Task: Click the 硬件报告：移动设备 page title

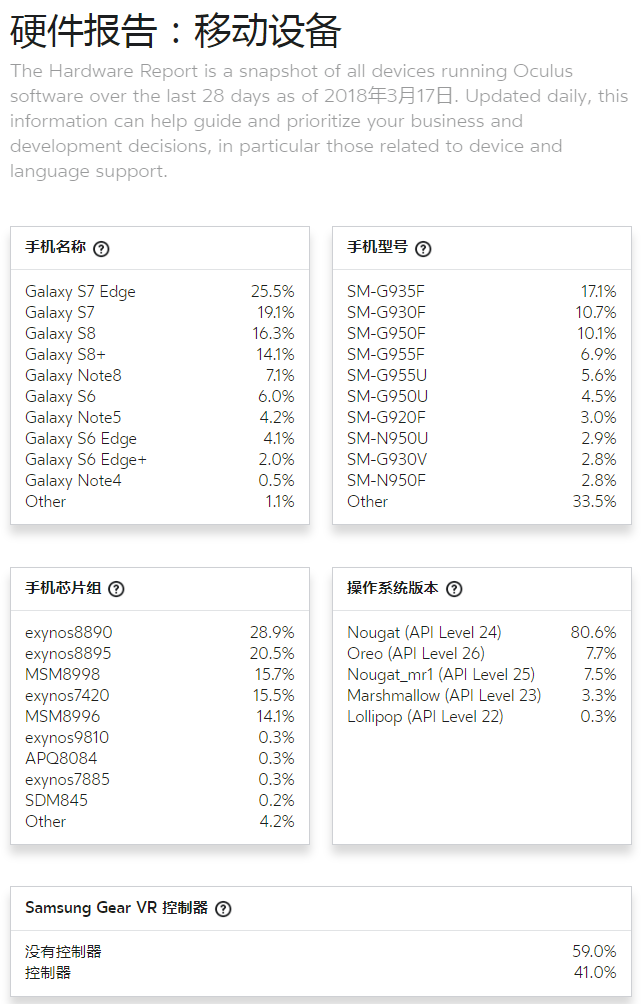Action: (x=176, y=31)
